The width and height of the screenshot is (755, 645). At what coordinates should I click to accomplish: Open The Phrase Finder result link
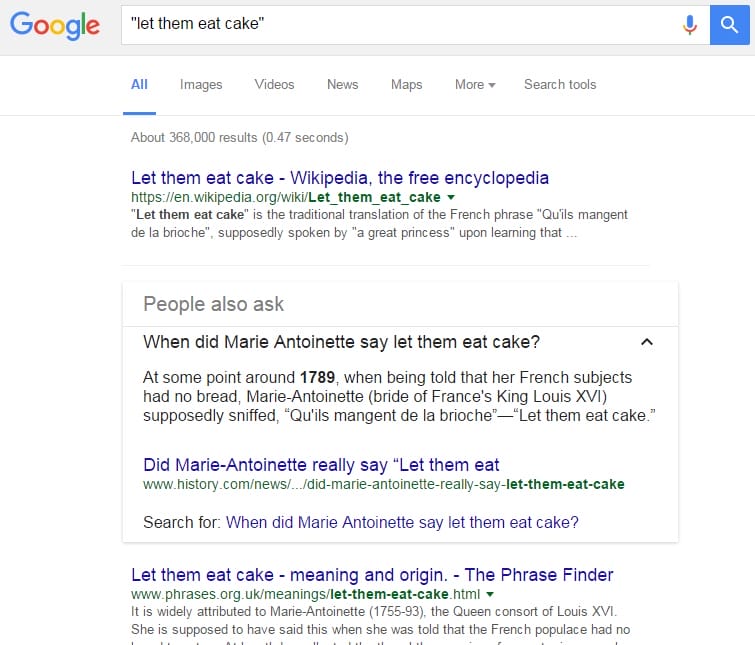(x=372, y=574)
